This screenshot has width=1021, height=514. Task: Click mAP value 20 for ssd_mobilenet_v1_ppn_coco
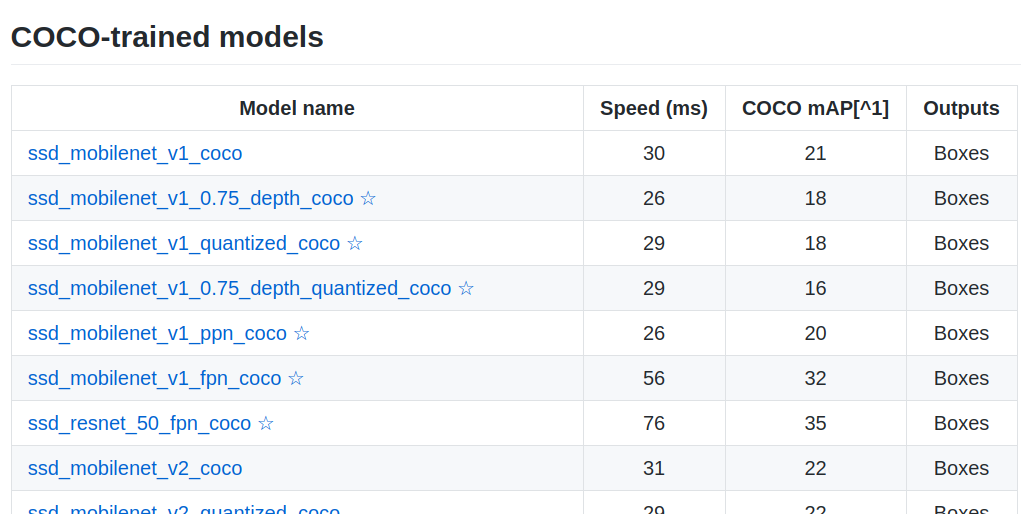click(x=815, y=333)
